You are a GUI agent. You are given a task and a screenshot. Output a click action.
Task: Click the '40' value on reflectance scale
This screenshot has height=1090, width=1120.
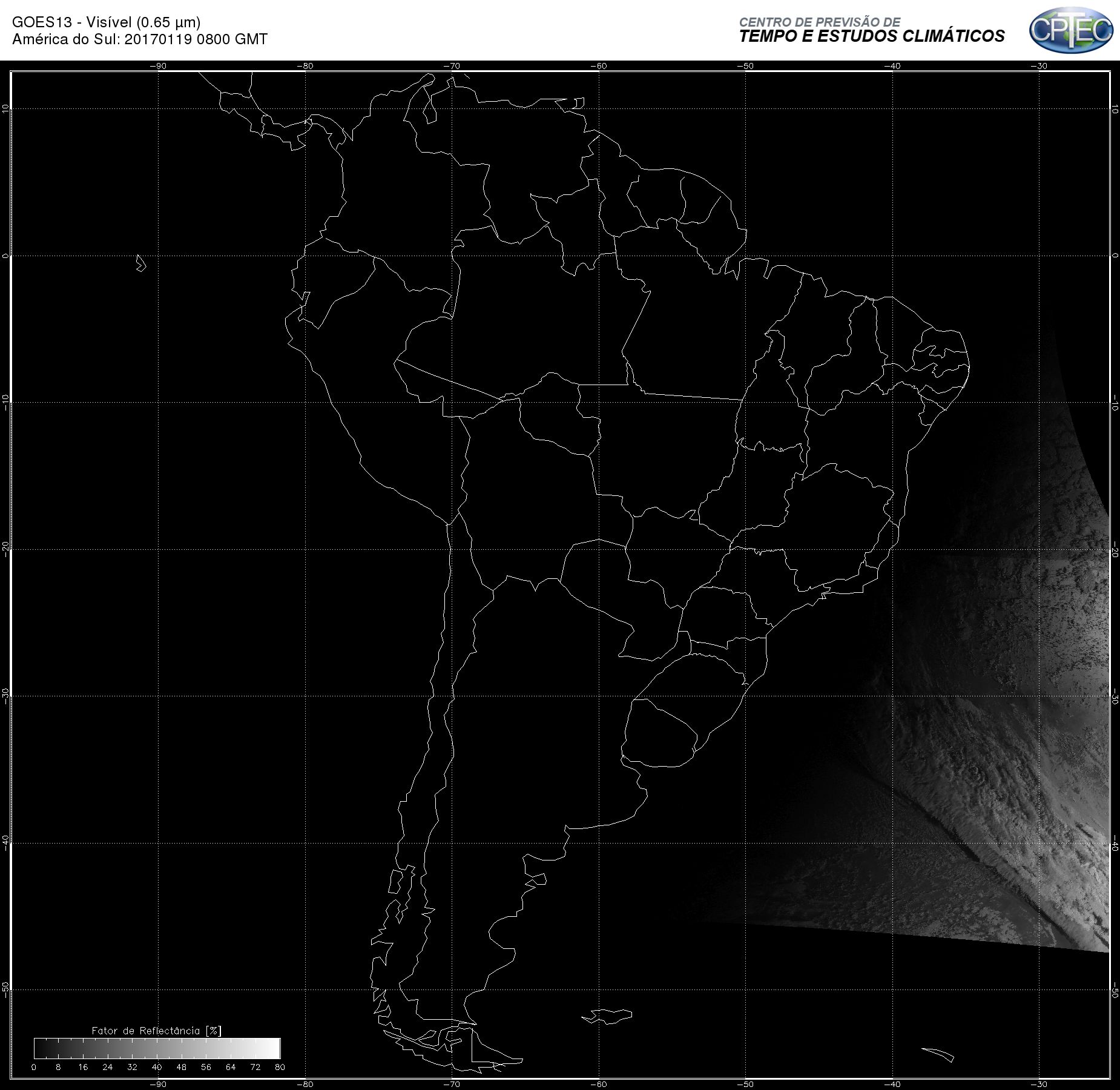pos(157,1067)
